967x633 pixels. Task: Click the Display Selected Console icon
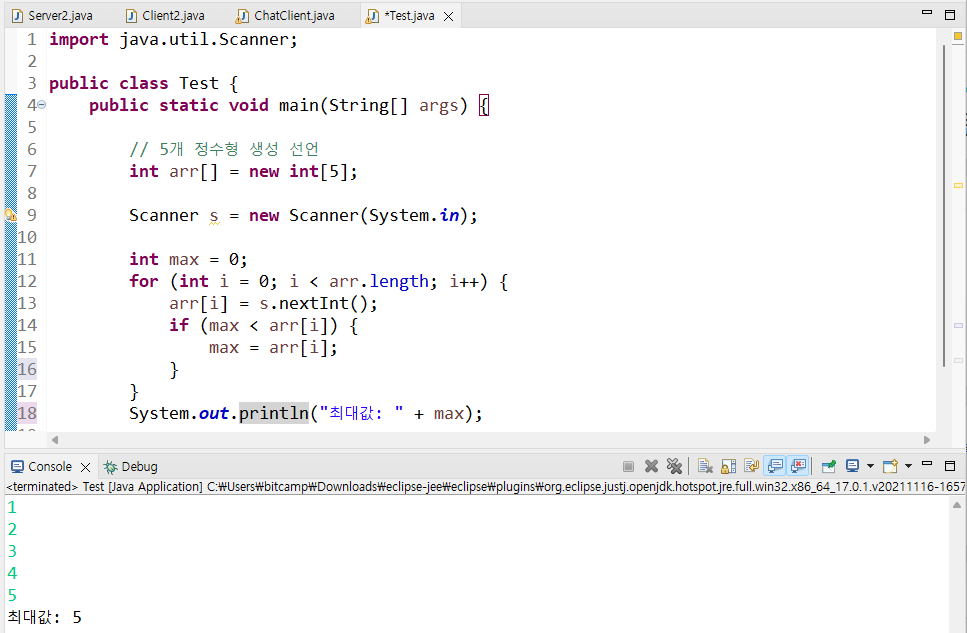pyautogui.click(x=853, y=466)
